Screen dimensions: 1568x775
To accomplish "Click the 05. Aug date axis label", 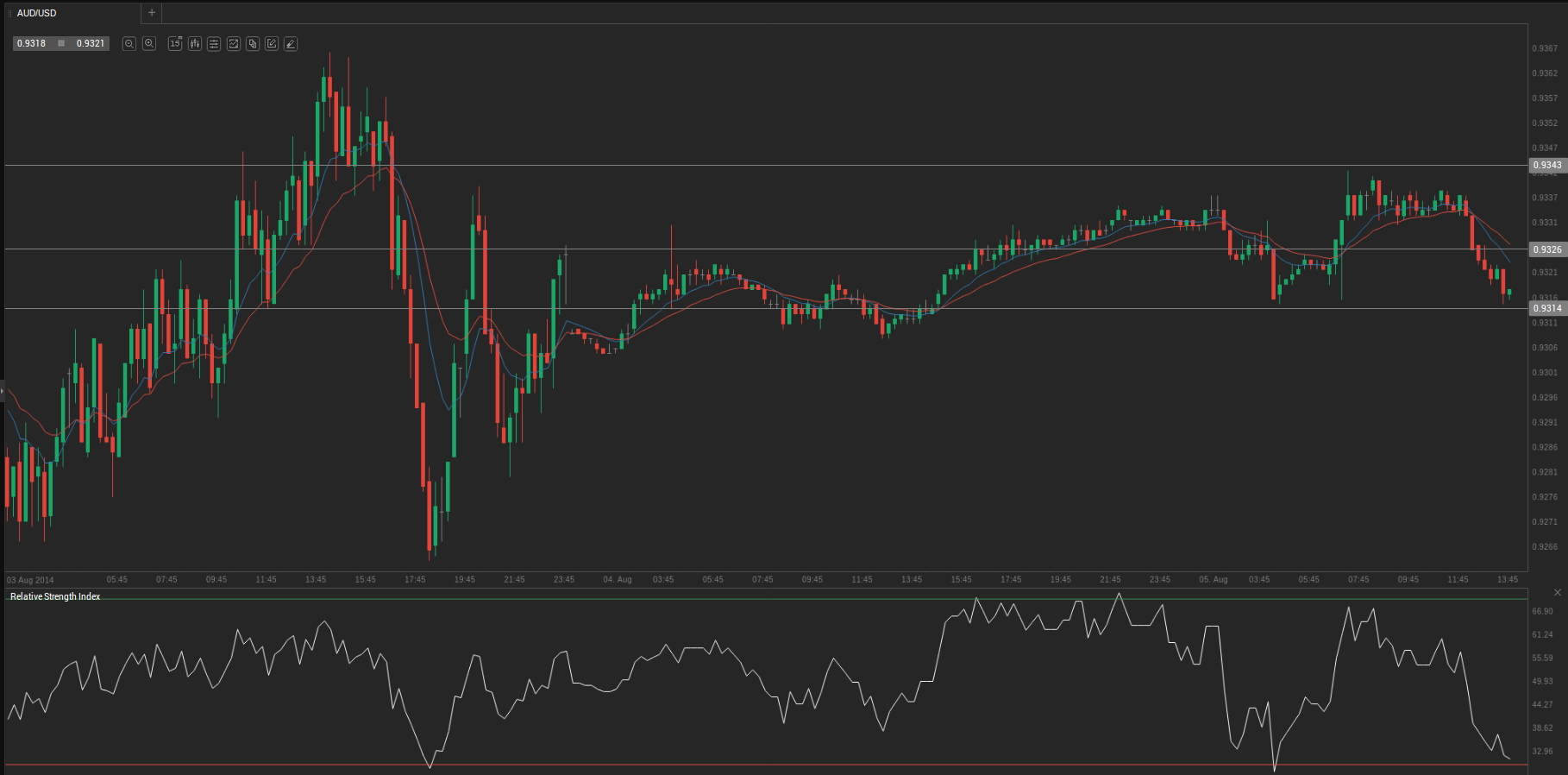I will tap(1214, 579).
